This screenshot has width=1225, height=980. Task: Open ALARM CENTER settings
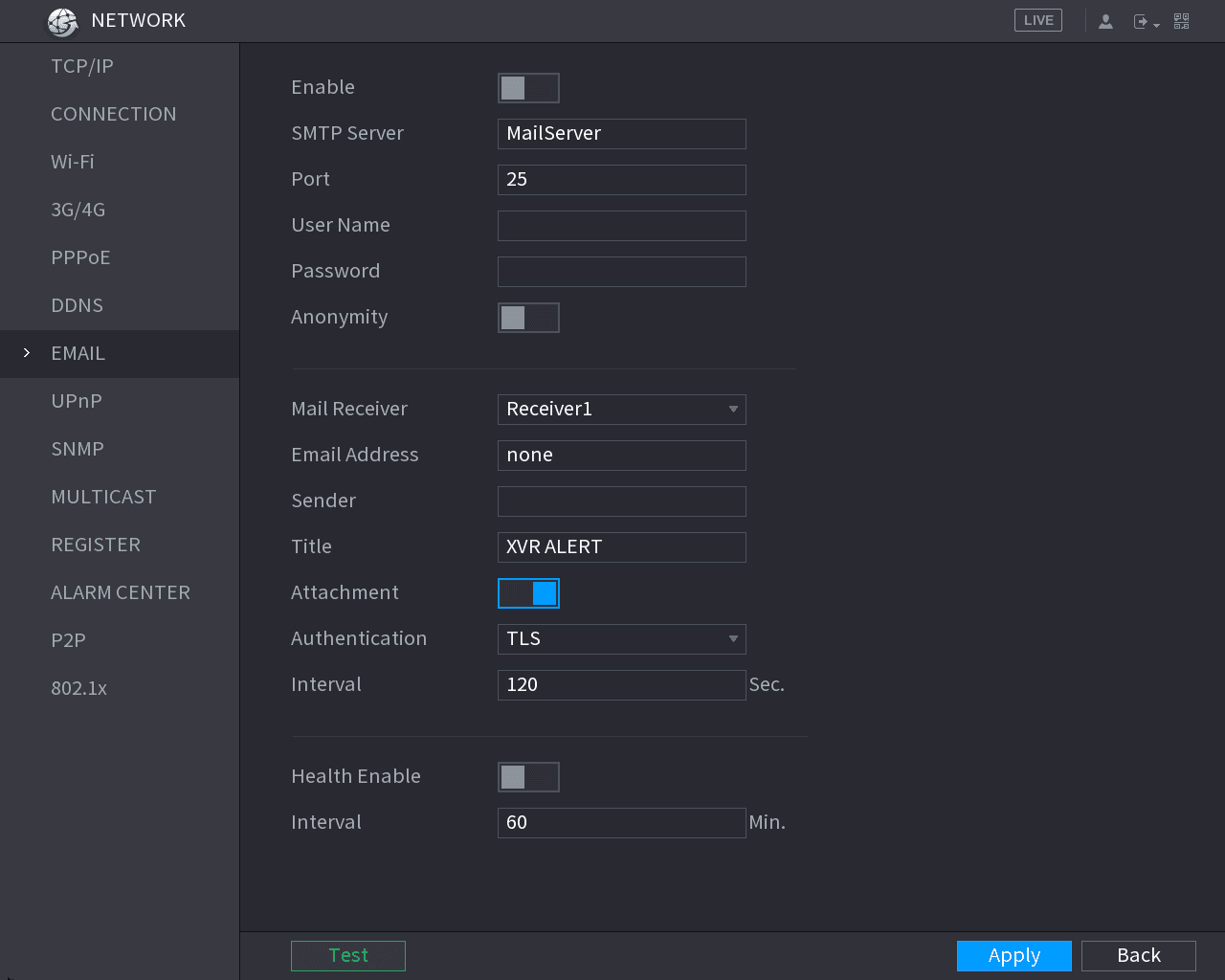(x=120, y=592)
